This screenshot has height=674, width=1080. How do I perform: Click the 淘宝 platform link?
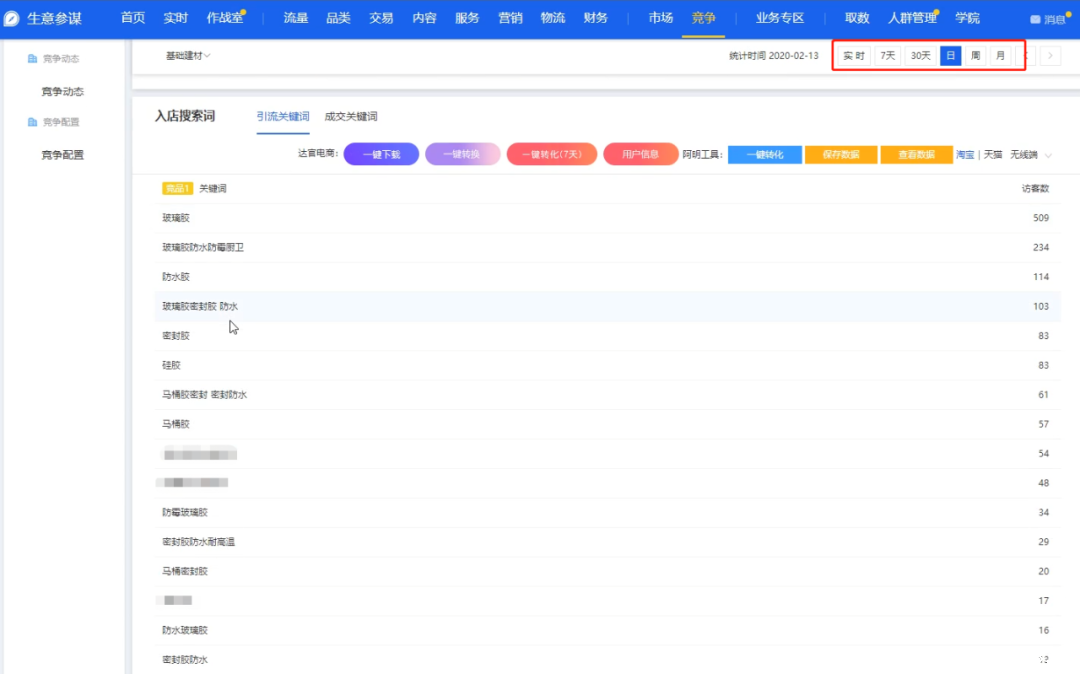click(x=965, y=155)
